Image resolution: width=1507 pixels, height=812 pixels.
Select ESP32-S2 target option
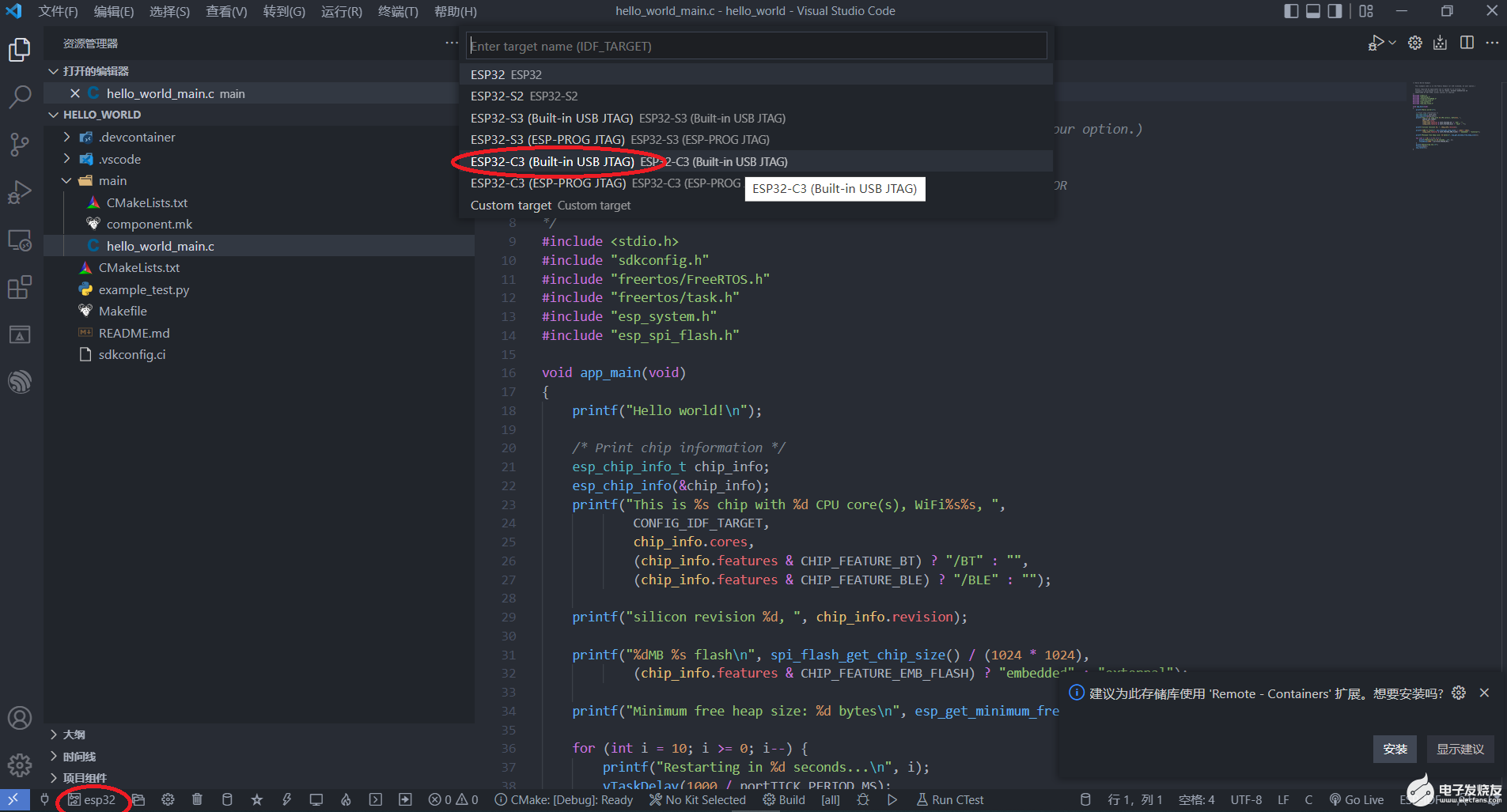[756, 96]
